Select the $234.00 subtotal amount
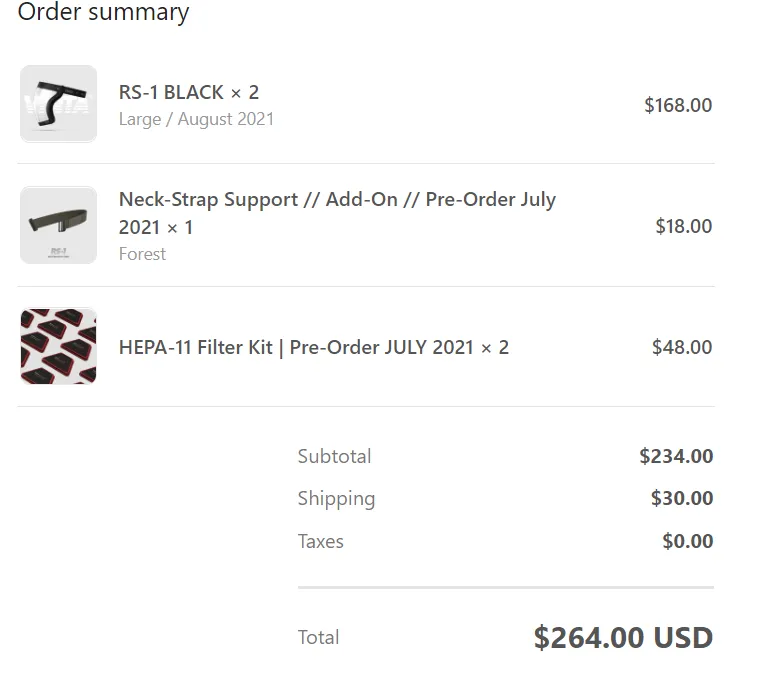This screenshot has width=775, height=689. [676, 456]
